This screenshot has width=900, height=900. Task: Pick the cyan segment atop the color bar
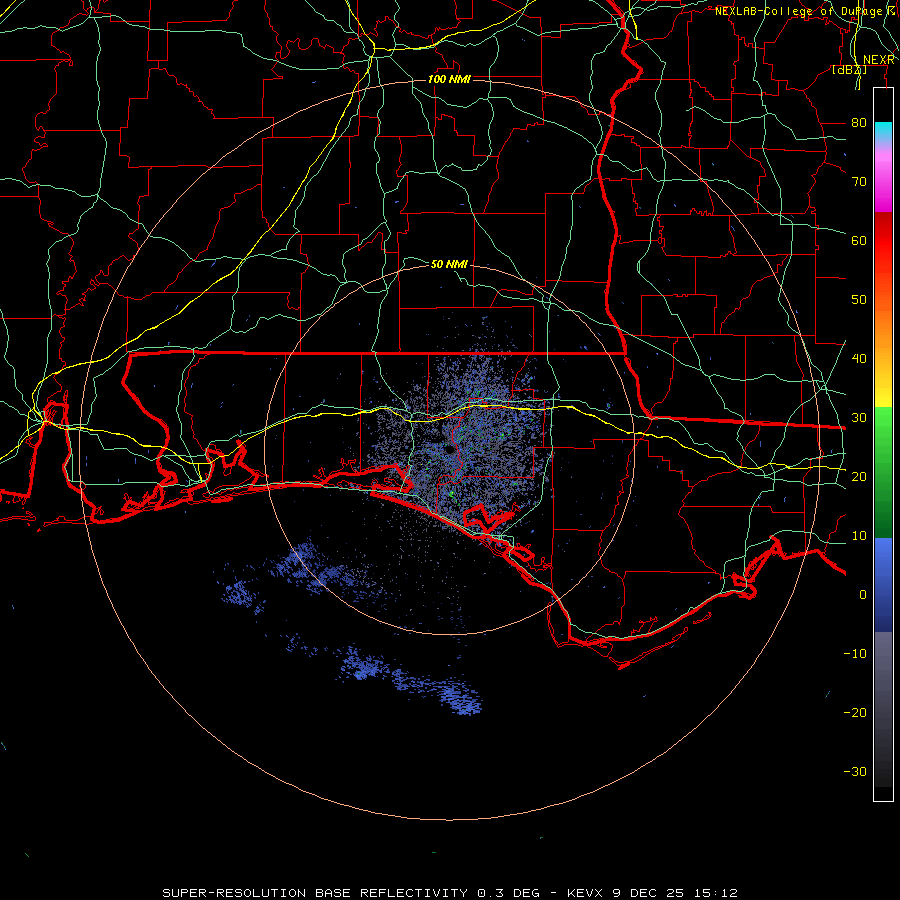(883, 132)
